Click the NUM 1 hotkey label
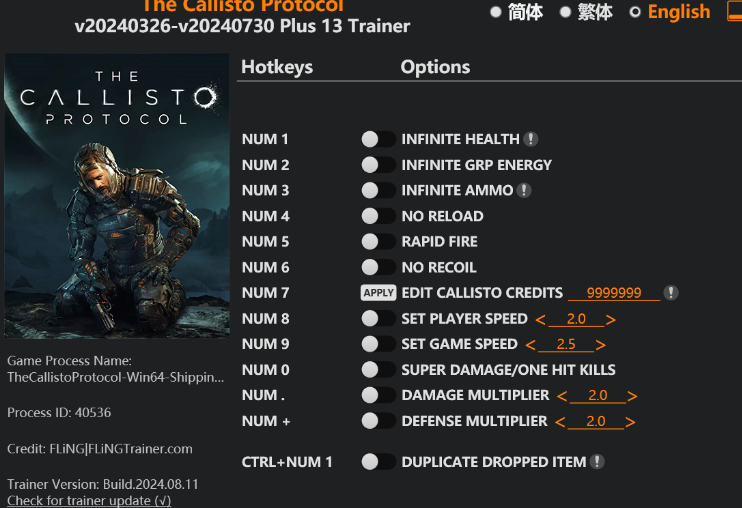Viewport: 742px width, 508px height. 265,139
